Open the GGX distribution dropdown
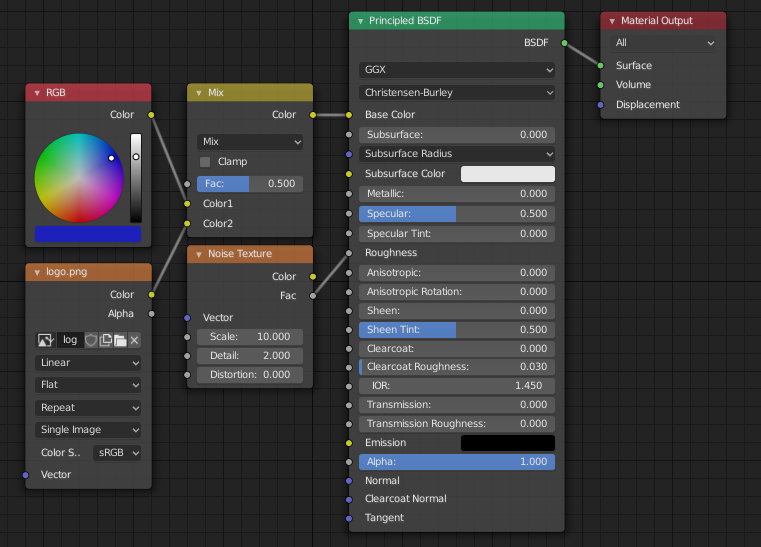 click(x=457, y=70)
